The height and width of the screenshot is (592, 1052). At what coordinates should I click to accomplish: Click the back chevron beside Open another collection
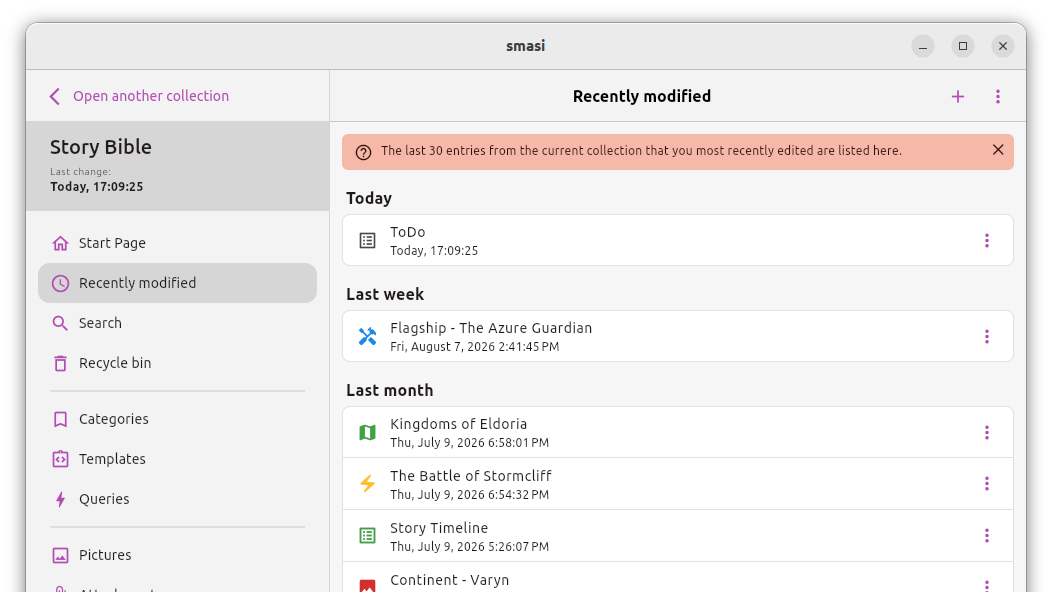tap(55, 97)
